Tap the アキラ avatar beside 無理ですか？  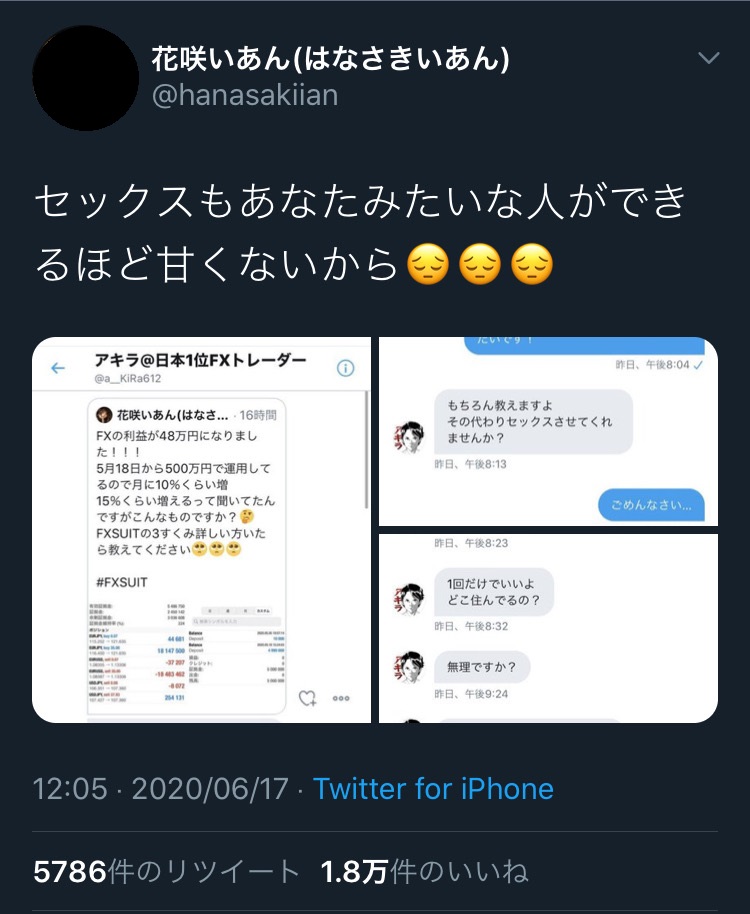[409, 667]
